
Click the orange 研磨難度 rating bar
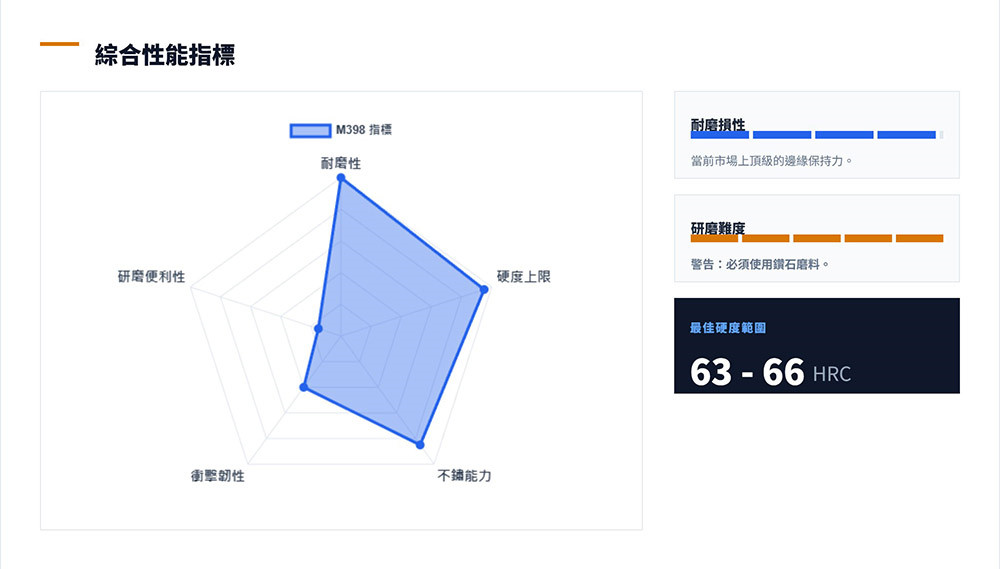[x=817, y=238]
